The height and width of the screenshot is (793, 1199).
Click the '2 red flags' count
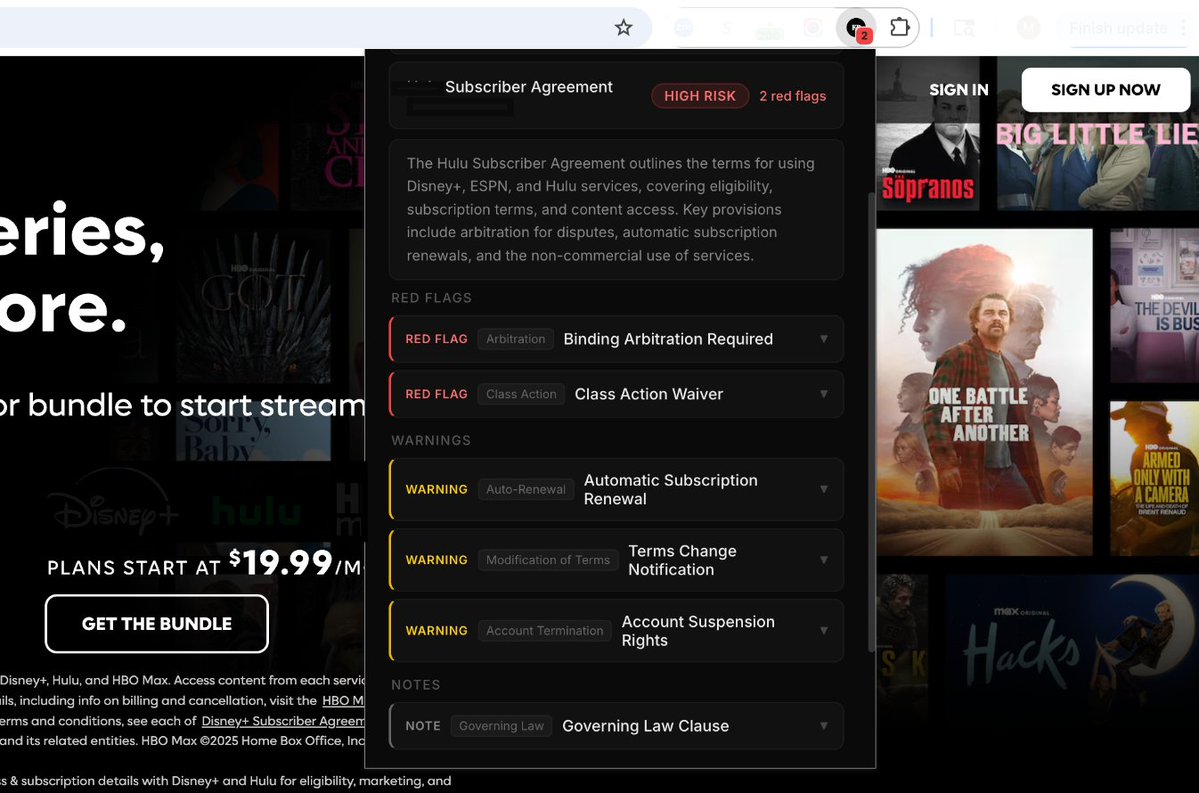(792, 96)
